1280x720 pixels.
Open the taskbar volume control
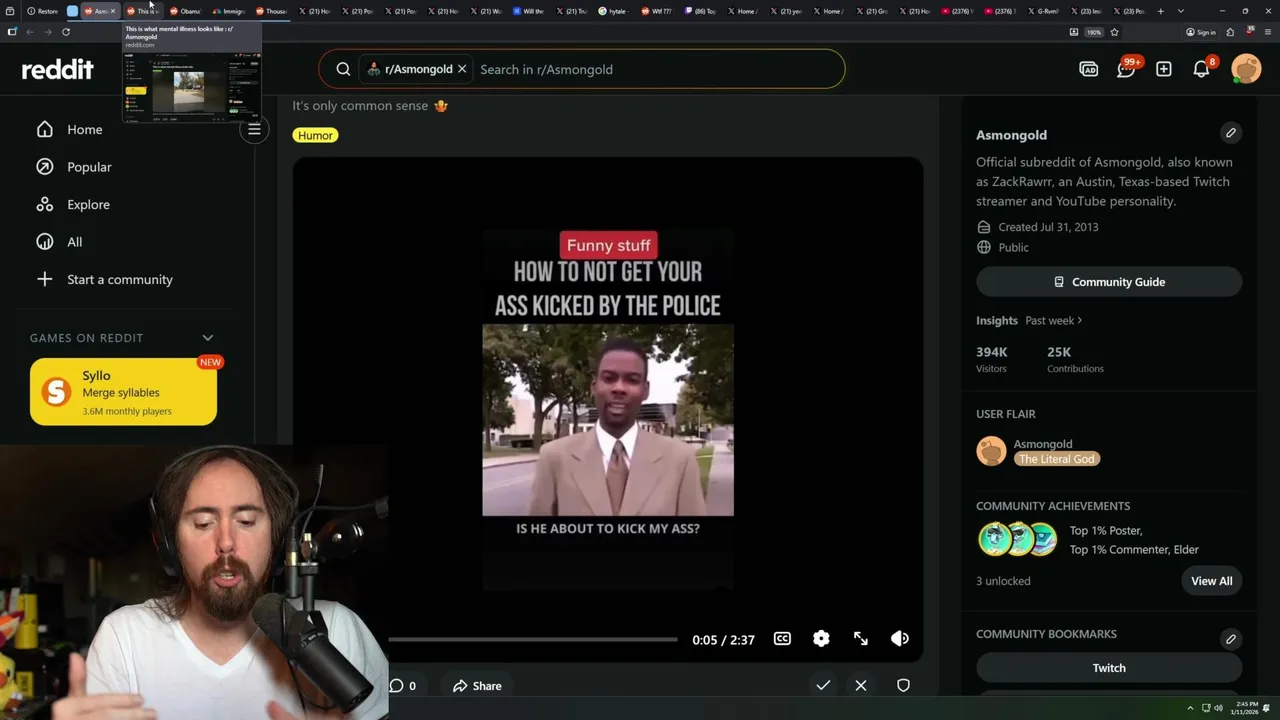coord(1218,708)
